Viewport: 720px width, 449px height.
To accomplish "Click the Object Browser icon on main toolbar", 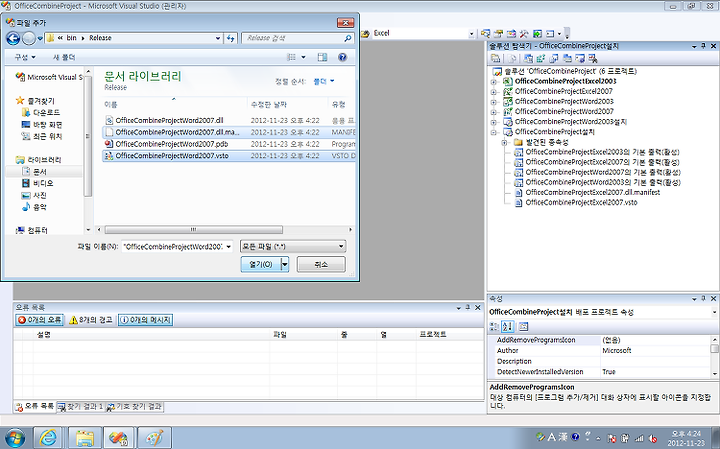I will 511,34.
